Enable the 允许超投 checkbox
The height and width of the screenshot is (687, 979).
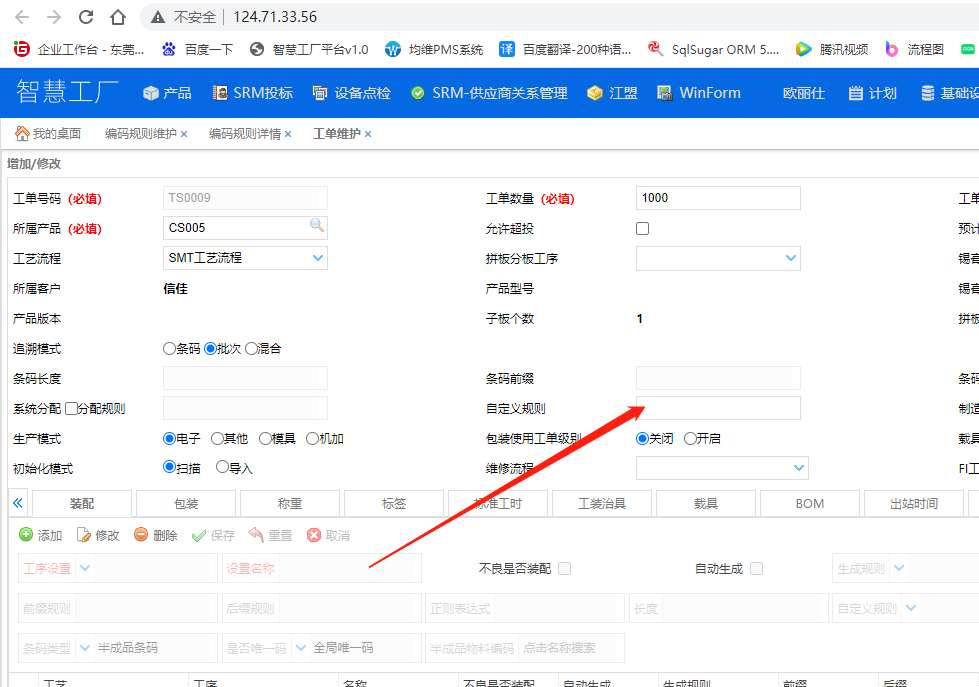643,228
